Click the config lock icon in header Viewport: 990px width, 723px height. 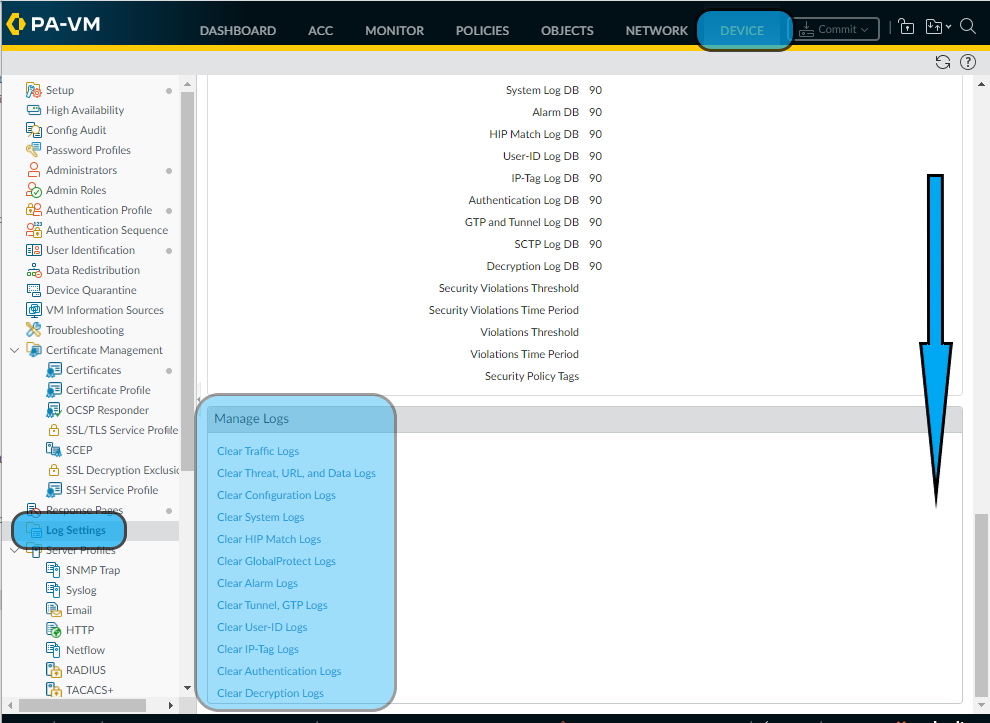click(906, 27)
